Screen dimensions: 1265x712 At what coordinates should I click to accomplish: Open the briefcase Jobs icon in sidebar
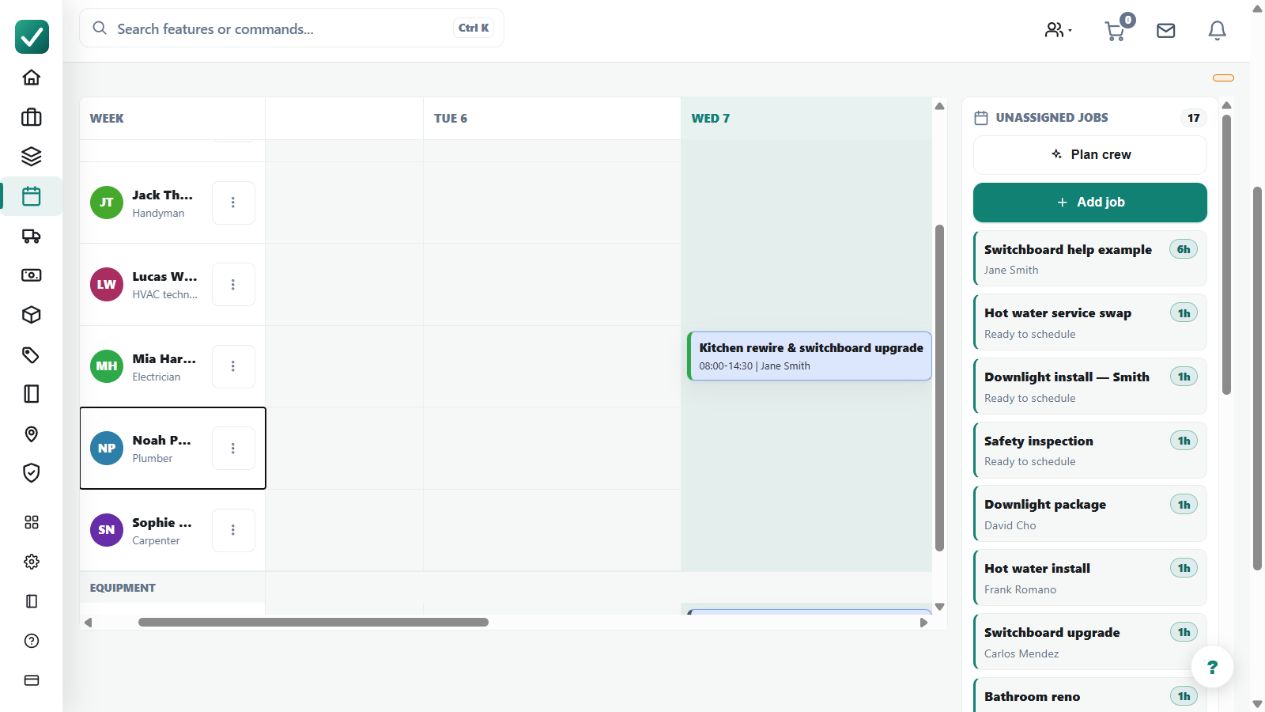tap(31, 117)
